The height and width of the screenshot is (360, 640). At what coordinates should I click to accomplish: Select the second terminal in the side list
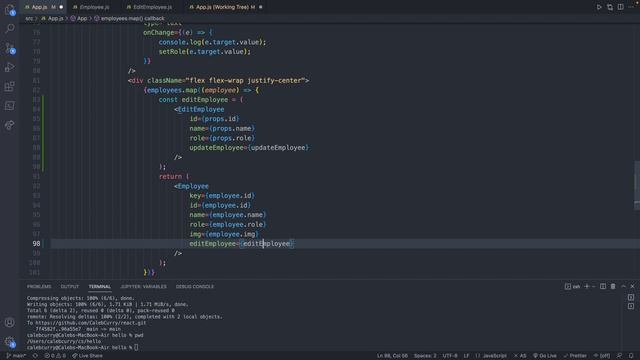pyautogui.click(x=631, y=306)
